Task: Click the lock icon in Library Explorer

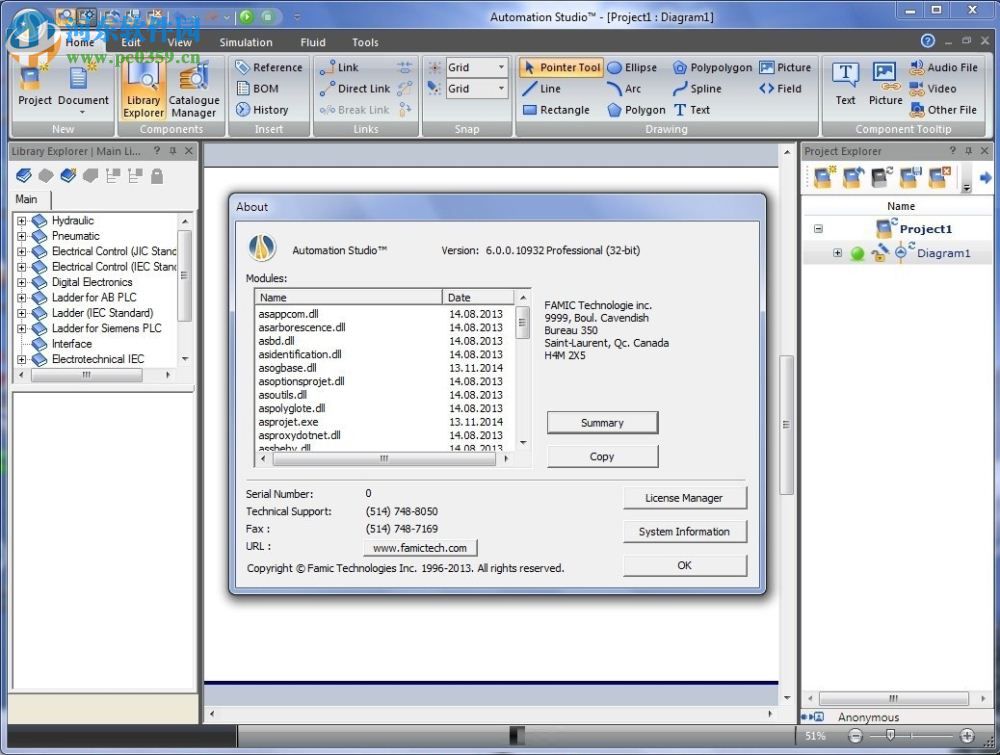Action: click(157, 176)
